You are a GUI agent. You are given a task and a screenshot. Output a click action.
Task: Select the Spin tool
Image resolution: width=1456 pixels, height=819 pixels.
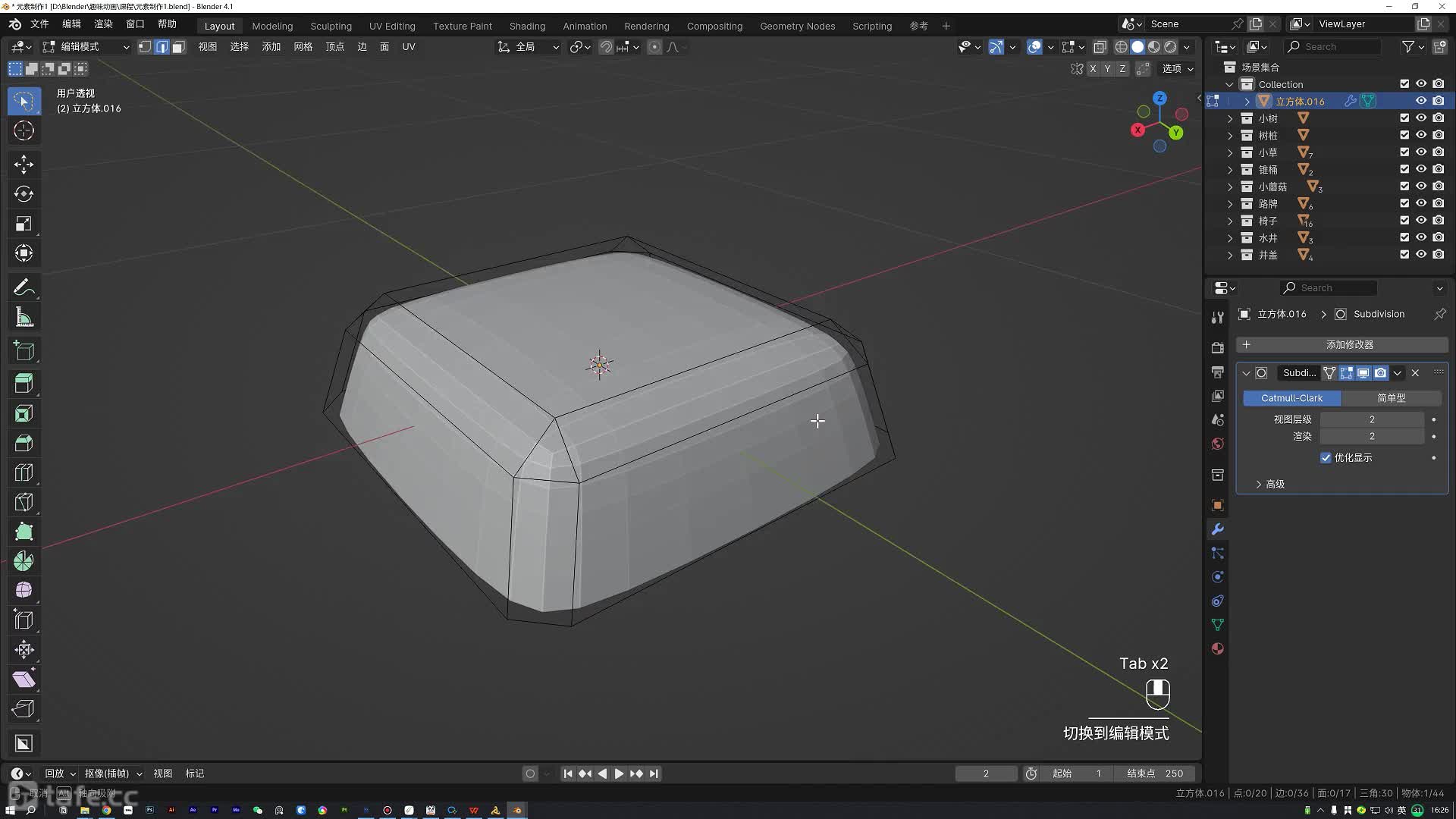24,561
